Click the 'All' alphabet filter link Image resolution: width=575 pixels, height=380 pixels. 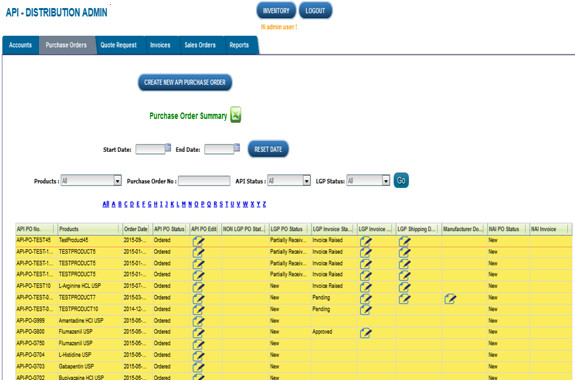[x=106, y=204]
